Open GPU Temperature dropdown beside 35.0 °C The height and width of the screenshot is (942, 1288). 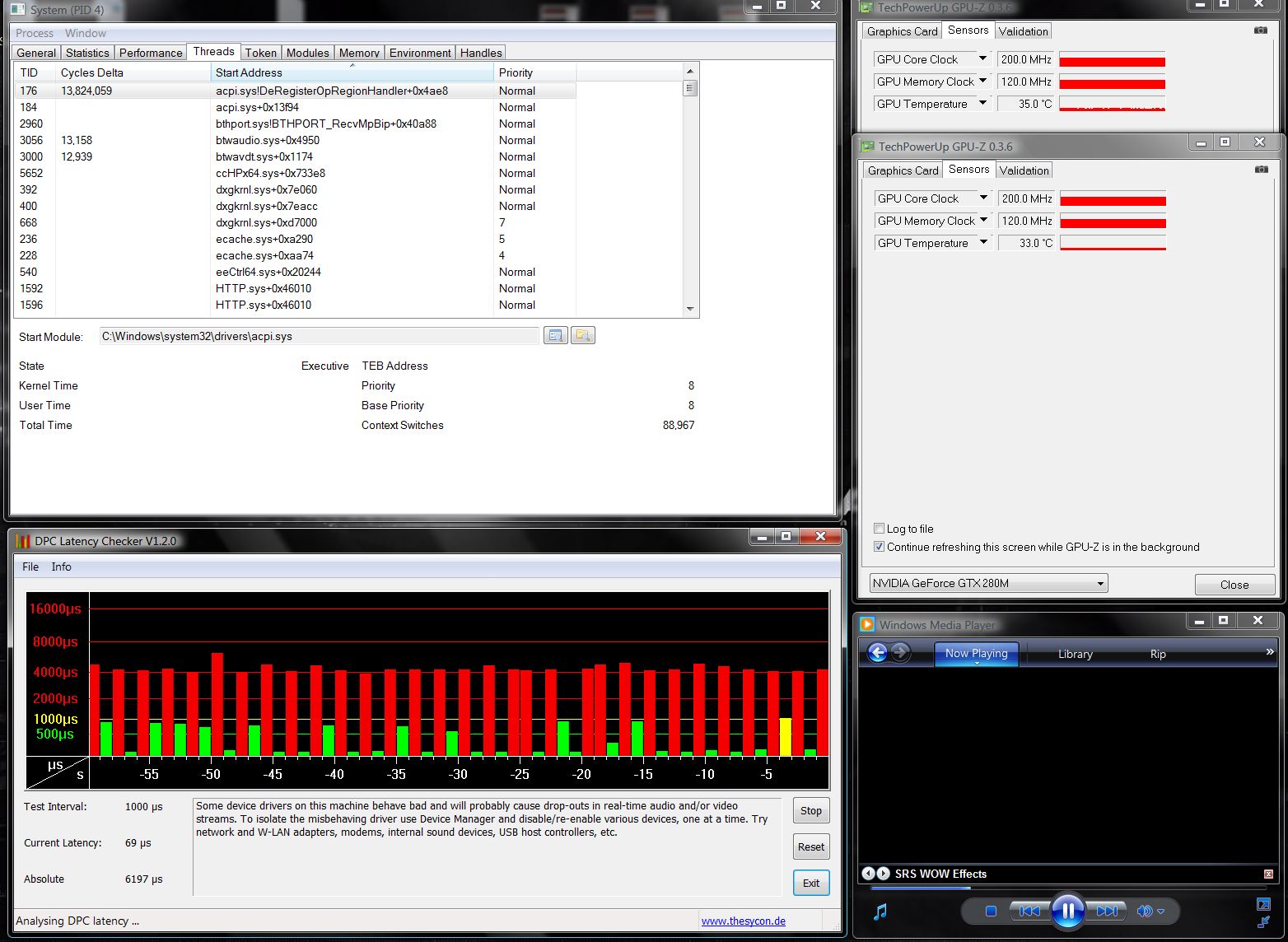click(982, 103)
